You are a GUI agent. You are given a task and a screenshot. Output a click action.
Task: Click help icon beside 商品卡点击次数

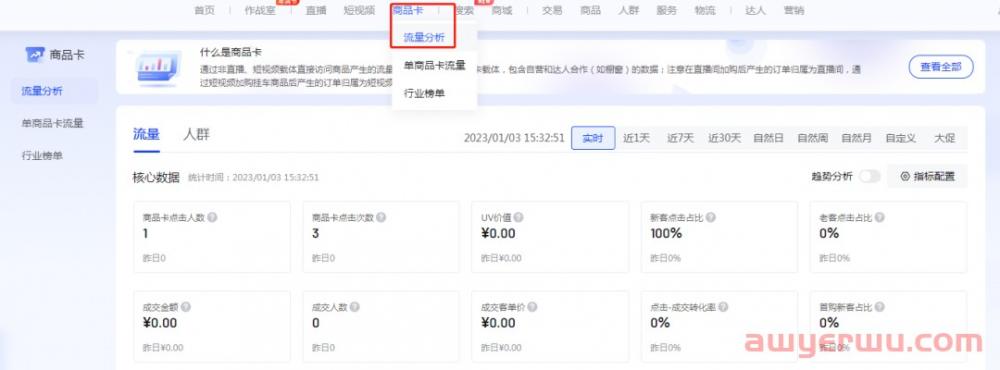pyautogui.click(x=381, y=218)
